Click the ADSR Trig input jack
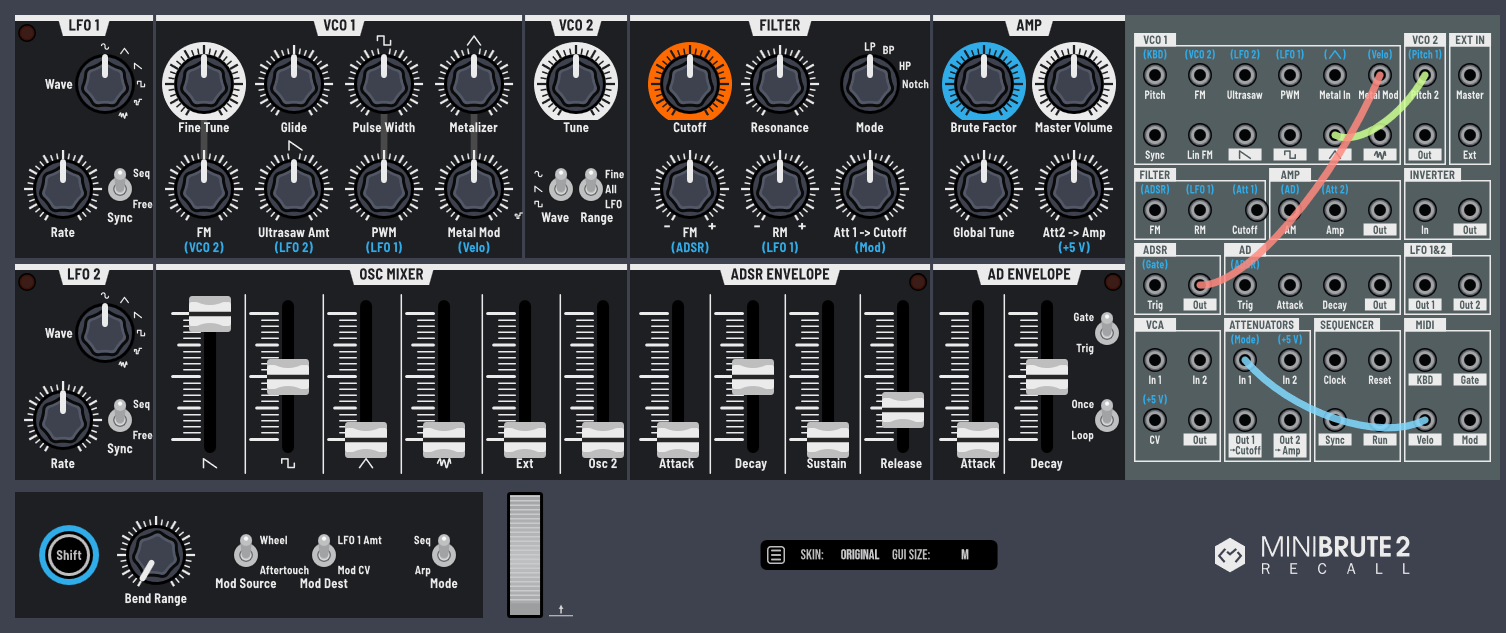The image size is (1506, 633). tap(1155, 285)
